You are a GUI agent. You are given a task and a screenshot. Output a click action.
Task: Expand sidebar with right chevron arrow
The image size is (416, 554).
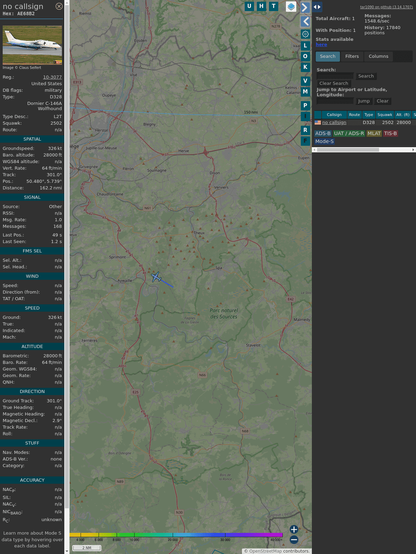[x=305, y=7]
